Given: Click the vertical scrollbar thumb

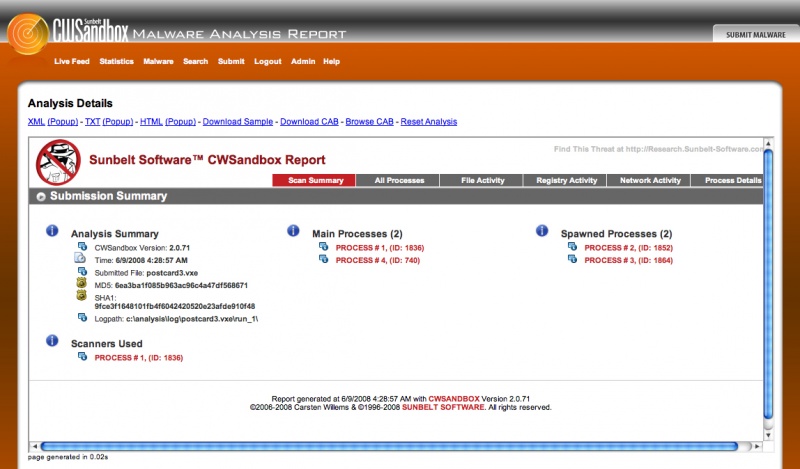Looking at the screenshot, I should click(768, 284).
